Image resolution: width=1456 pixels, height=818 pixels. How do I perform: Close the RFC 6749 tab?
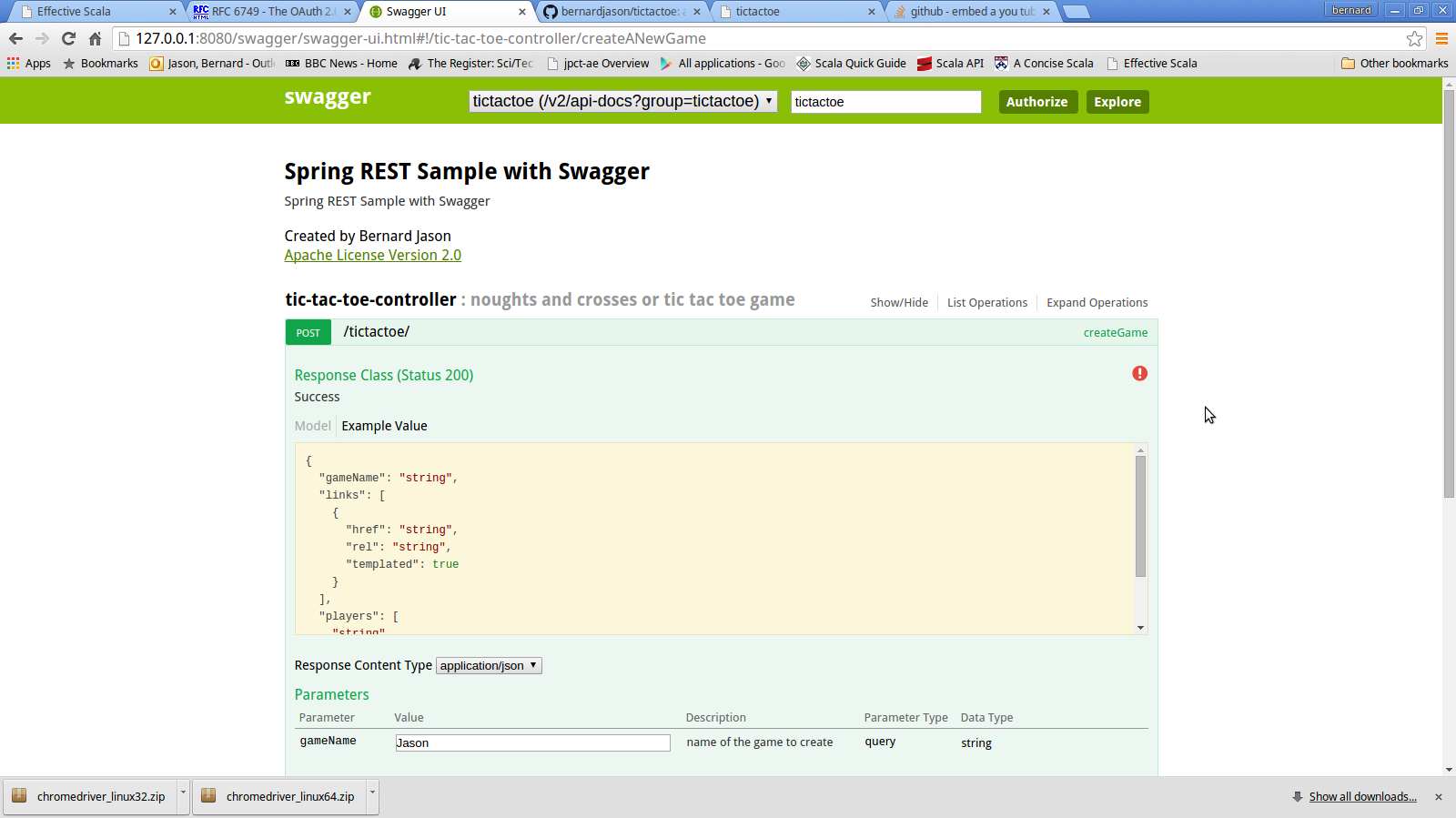348,12
